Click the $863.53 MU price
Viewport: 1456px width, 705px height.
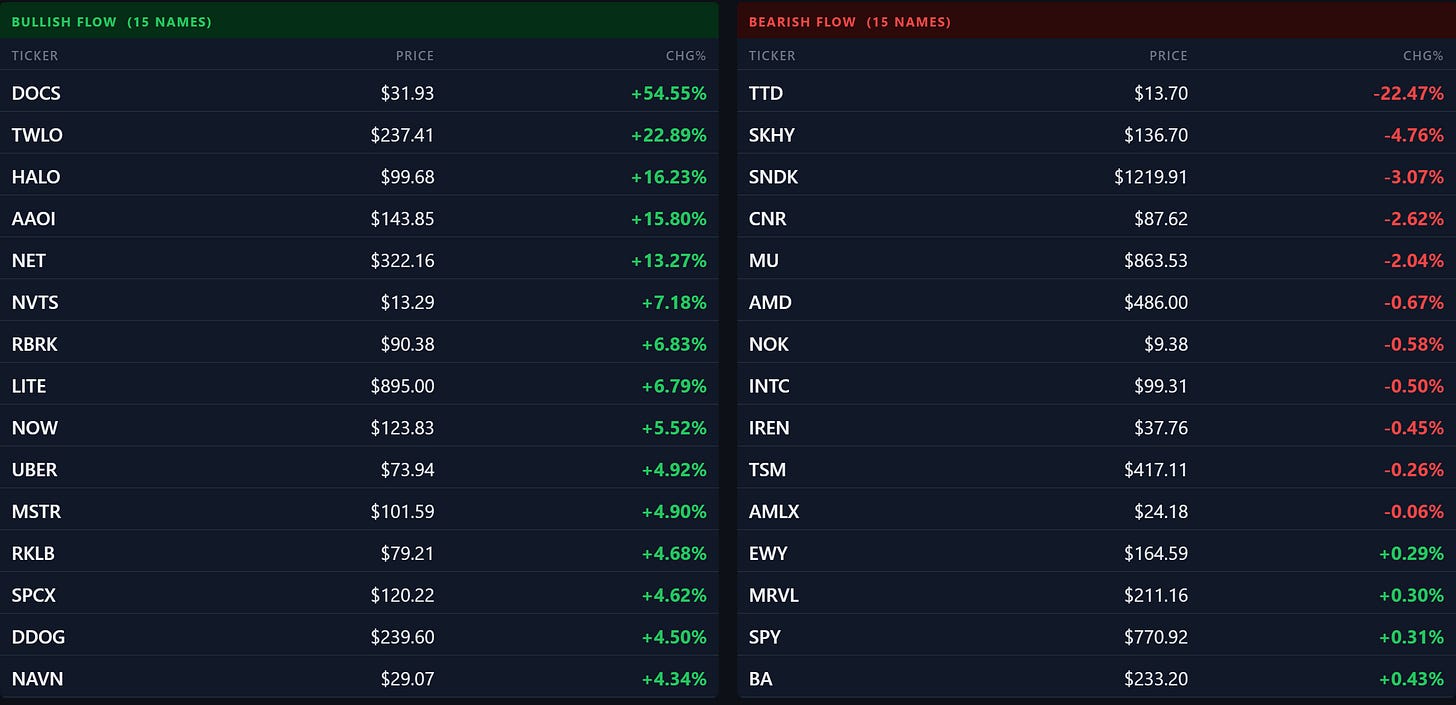point(1156,261)
